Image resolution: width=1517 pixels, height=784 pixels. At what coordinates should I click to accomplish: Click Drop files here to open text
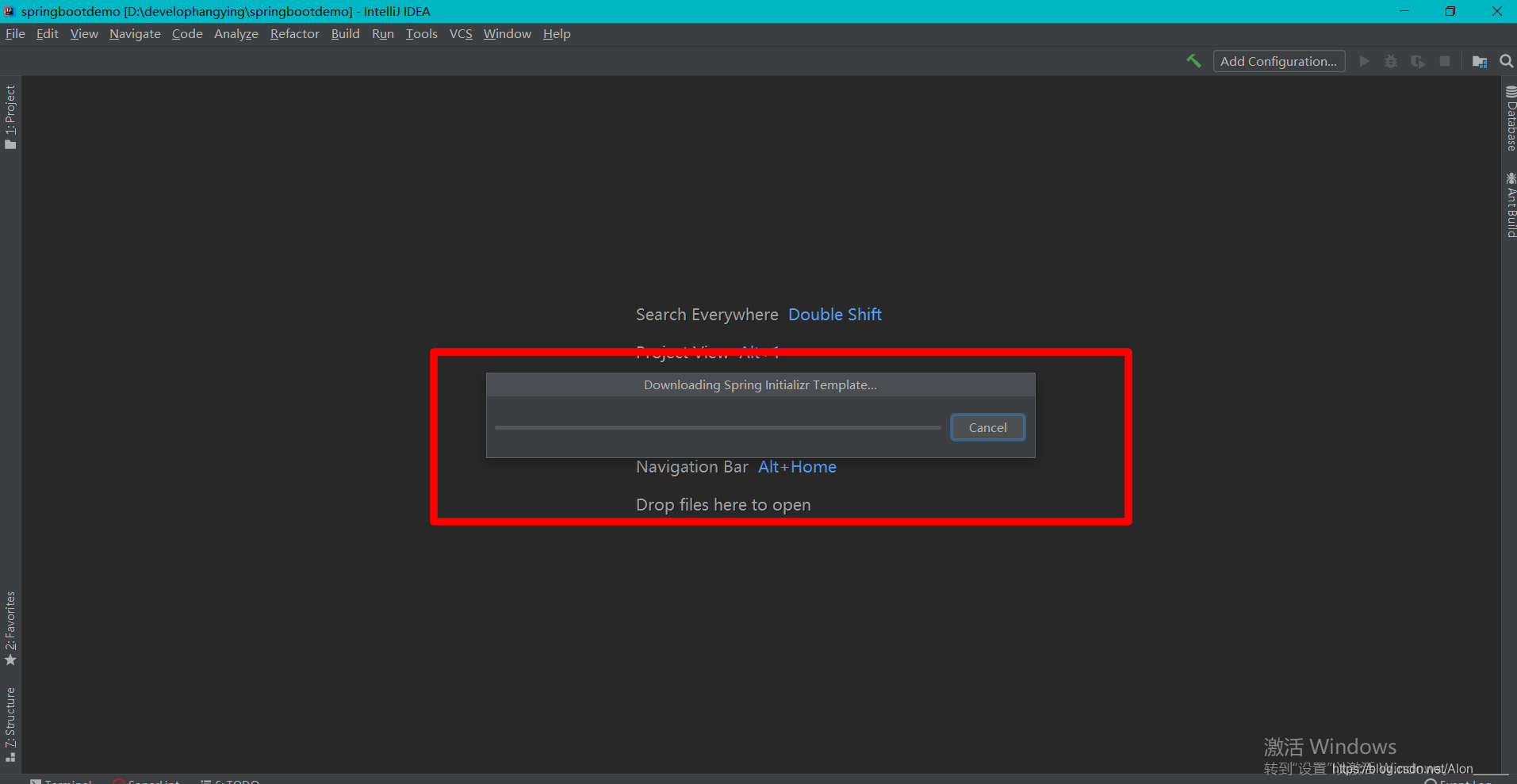coord(723,505)
